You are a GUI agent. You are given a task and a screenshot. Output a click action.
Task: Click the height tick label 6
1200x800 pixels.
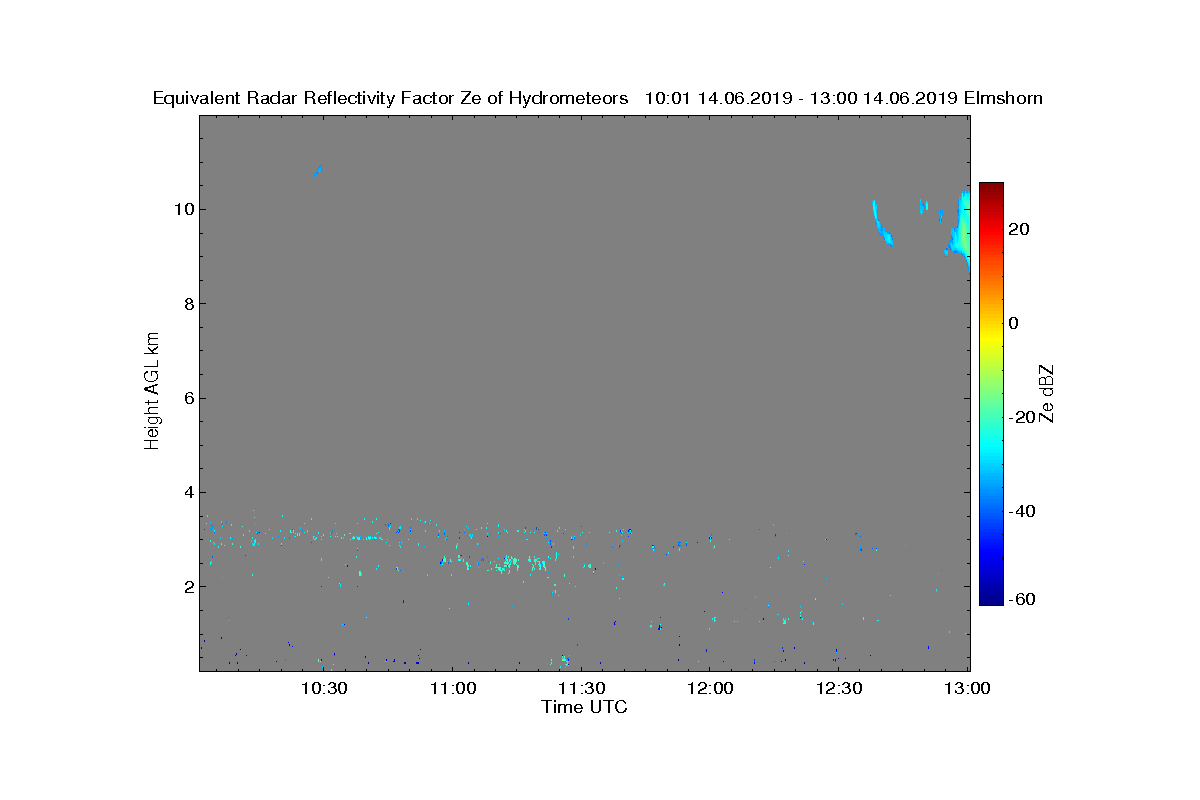187,398
